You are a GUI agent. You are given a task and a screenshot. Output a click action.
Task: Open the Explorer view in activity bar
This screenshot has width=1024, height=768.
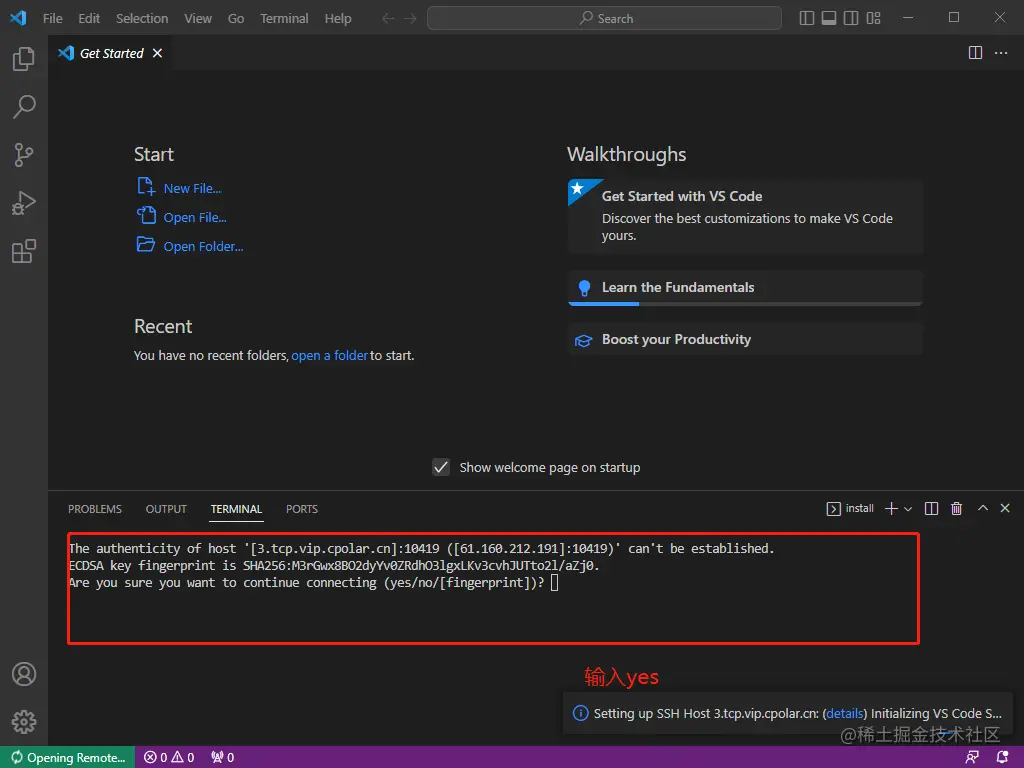coord(24,59)
